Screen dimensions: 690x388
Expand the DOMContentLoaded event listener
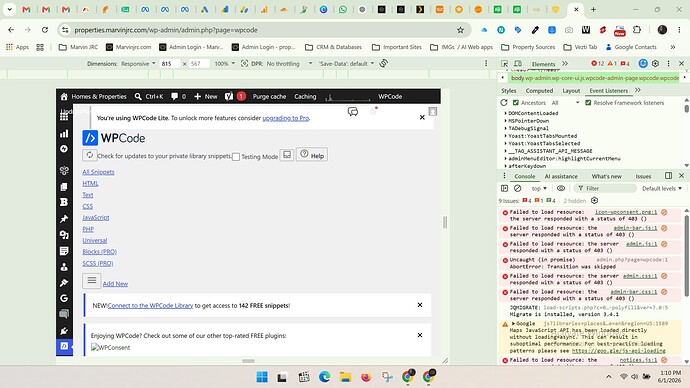505,113
